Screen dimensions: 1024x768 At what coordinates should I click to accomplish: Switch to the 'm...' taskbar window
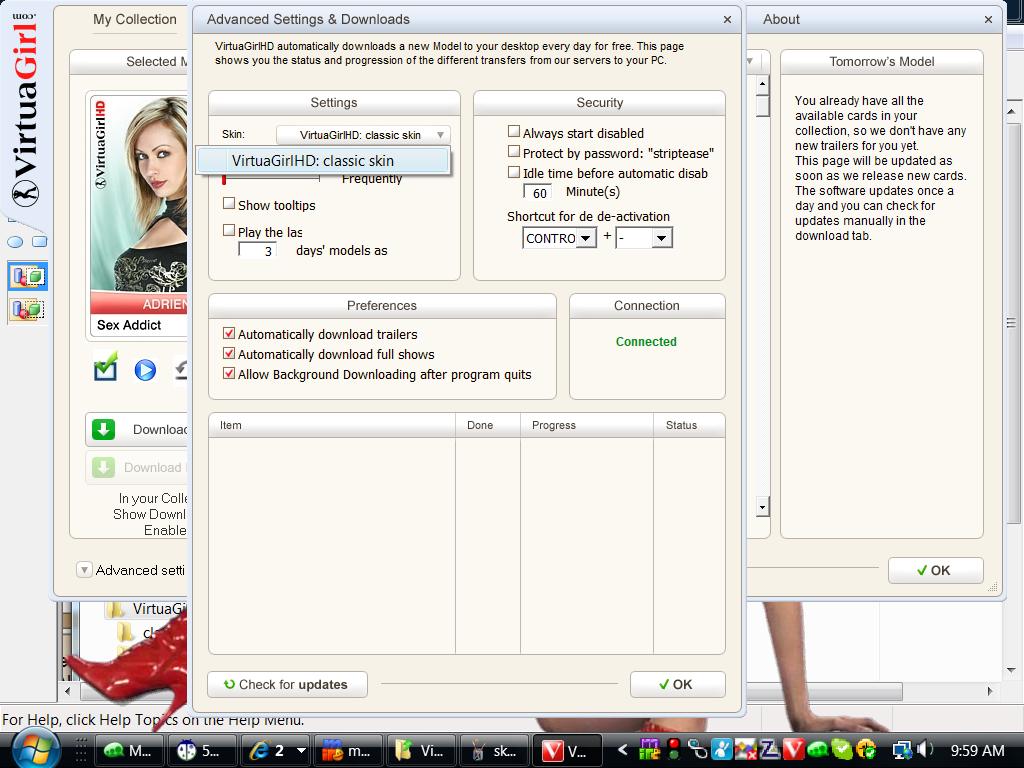pyautogui.click(x=347, y=750)
